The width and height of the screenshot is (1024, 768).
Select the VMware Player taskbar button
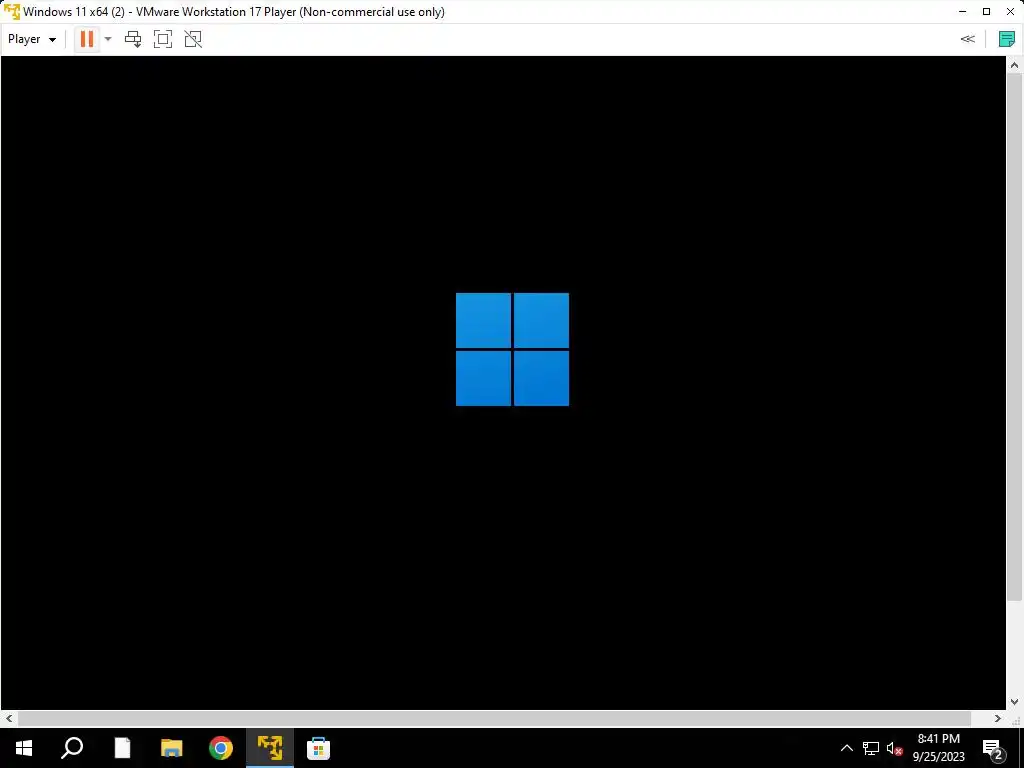[270, 748]
